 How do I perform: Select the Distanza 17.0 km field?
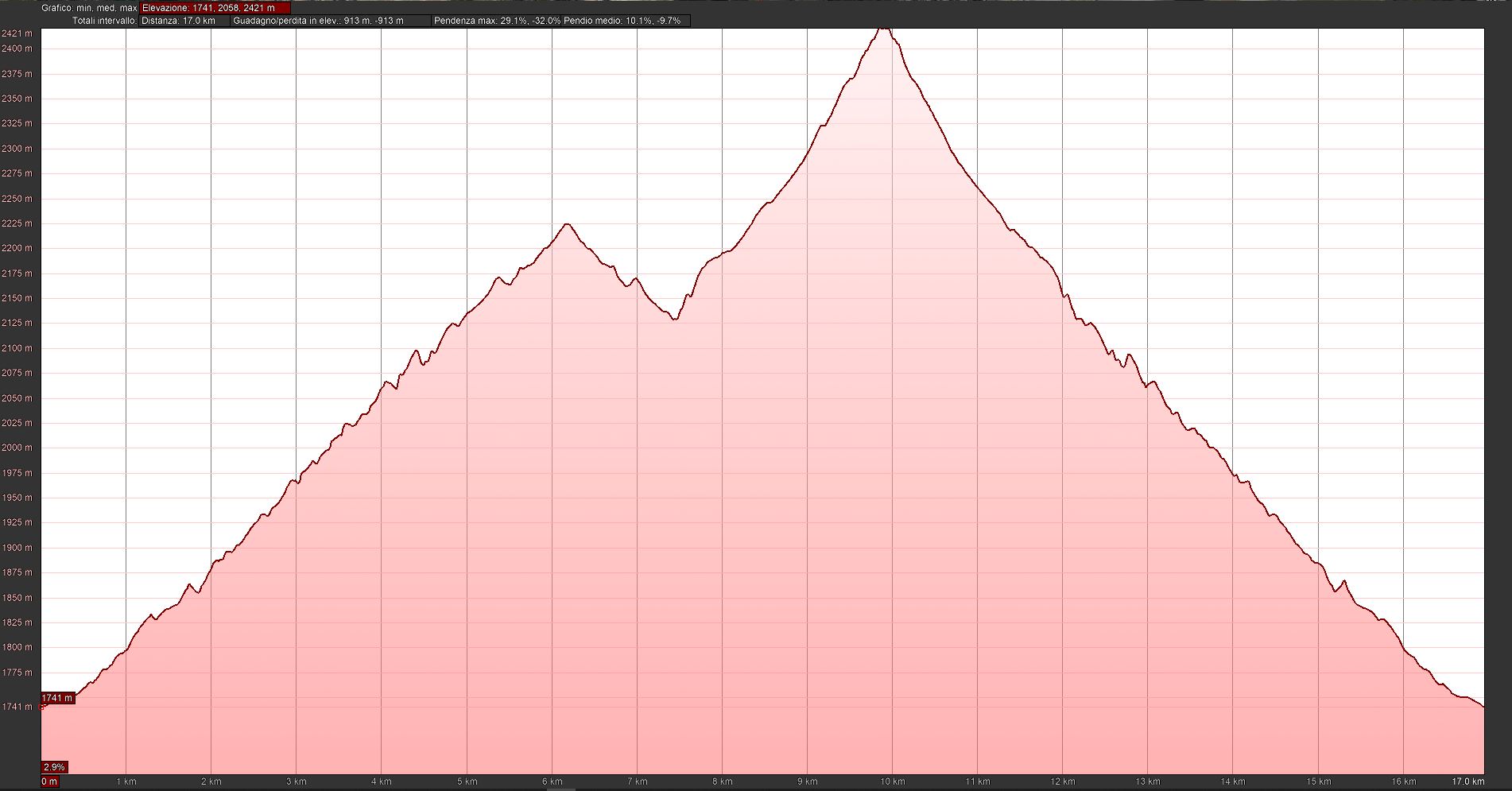coord(184,21)
